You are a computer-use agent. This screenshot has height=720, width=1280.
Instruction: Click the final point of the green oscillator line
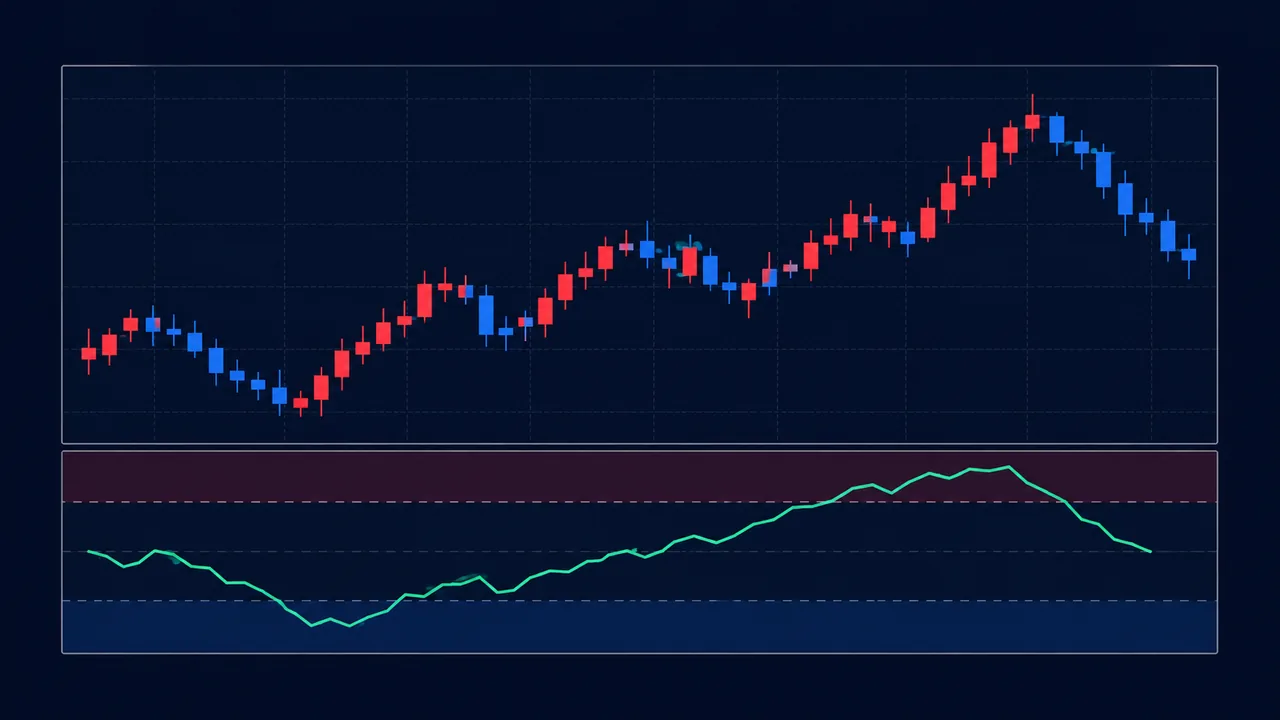(1151, 551)
